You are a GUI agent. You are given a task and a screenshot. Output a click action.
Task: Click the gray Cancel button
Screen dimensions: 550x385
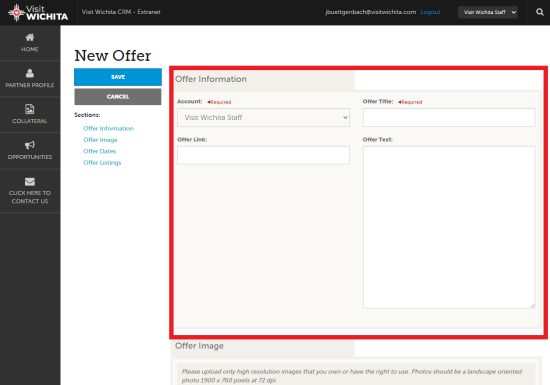(118, 97)
